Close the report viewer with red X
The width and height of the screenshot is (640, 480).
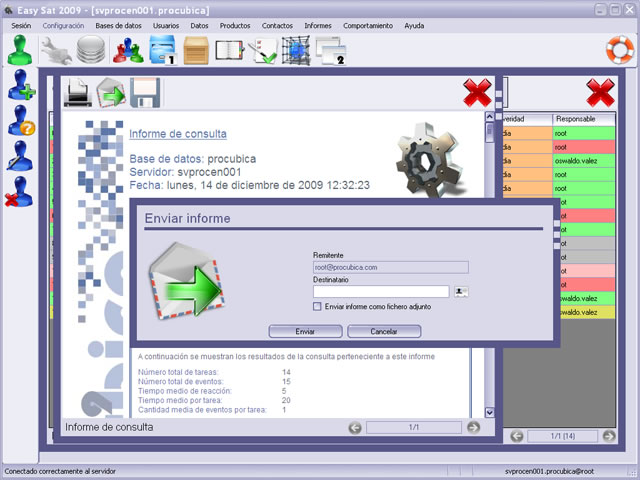point(477,93)
